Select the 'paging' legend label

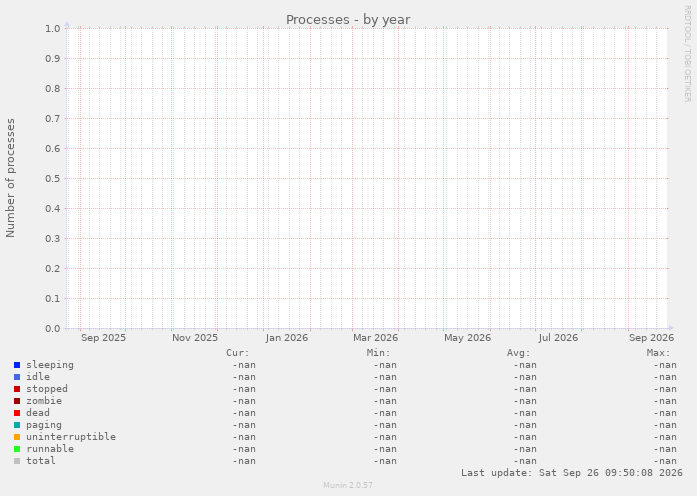[44, 425]
